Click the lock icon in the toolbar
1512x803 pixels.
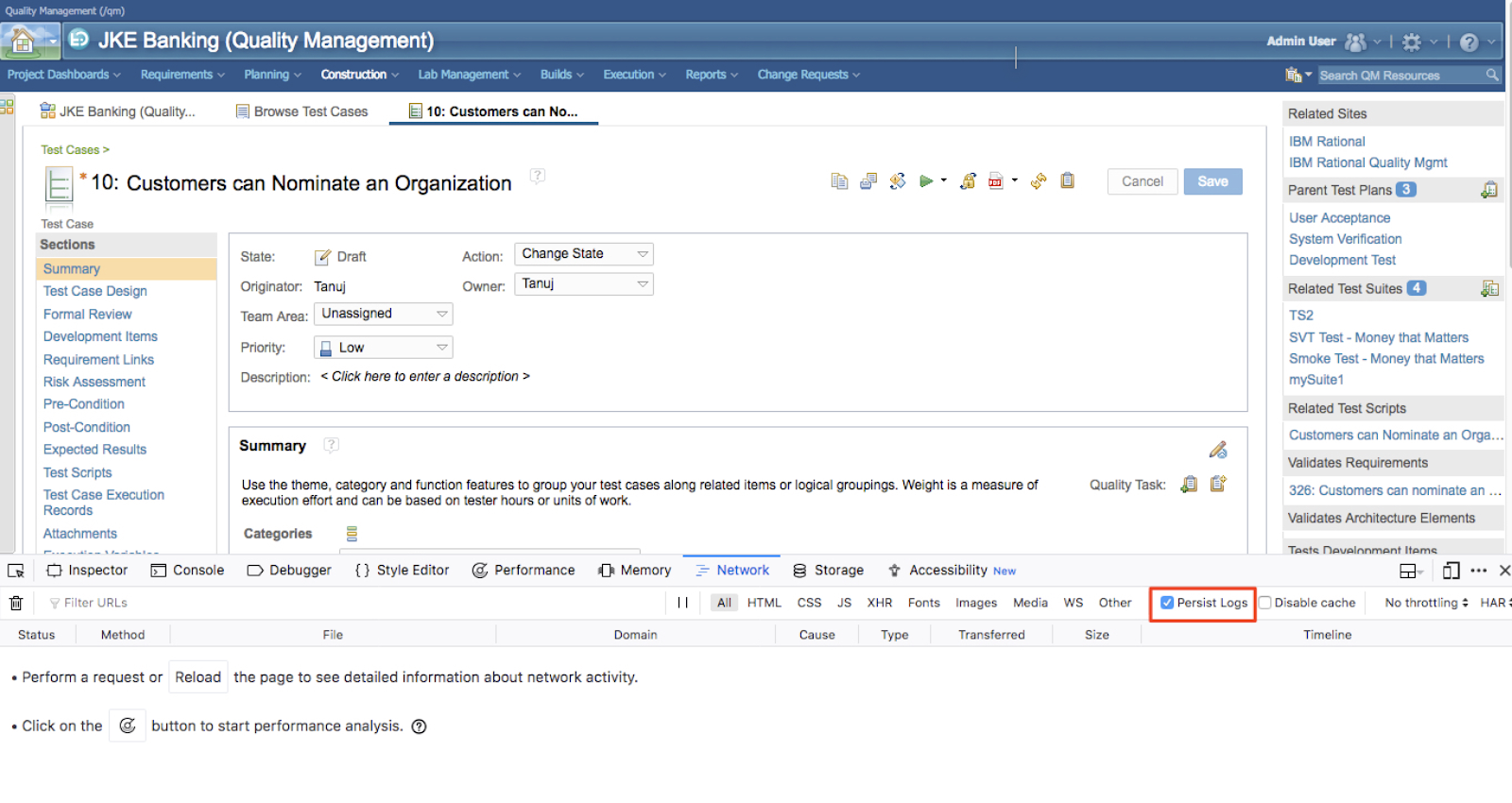click(x=968, y=181)
